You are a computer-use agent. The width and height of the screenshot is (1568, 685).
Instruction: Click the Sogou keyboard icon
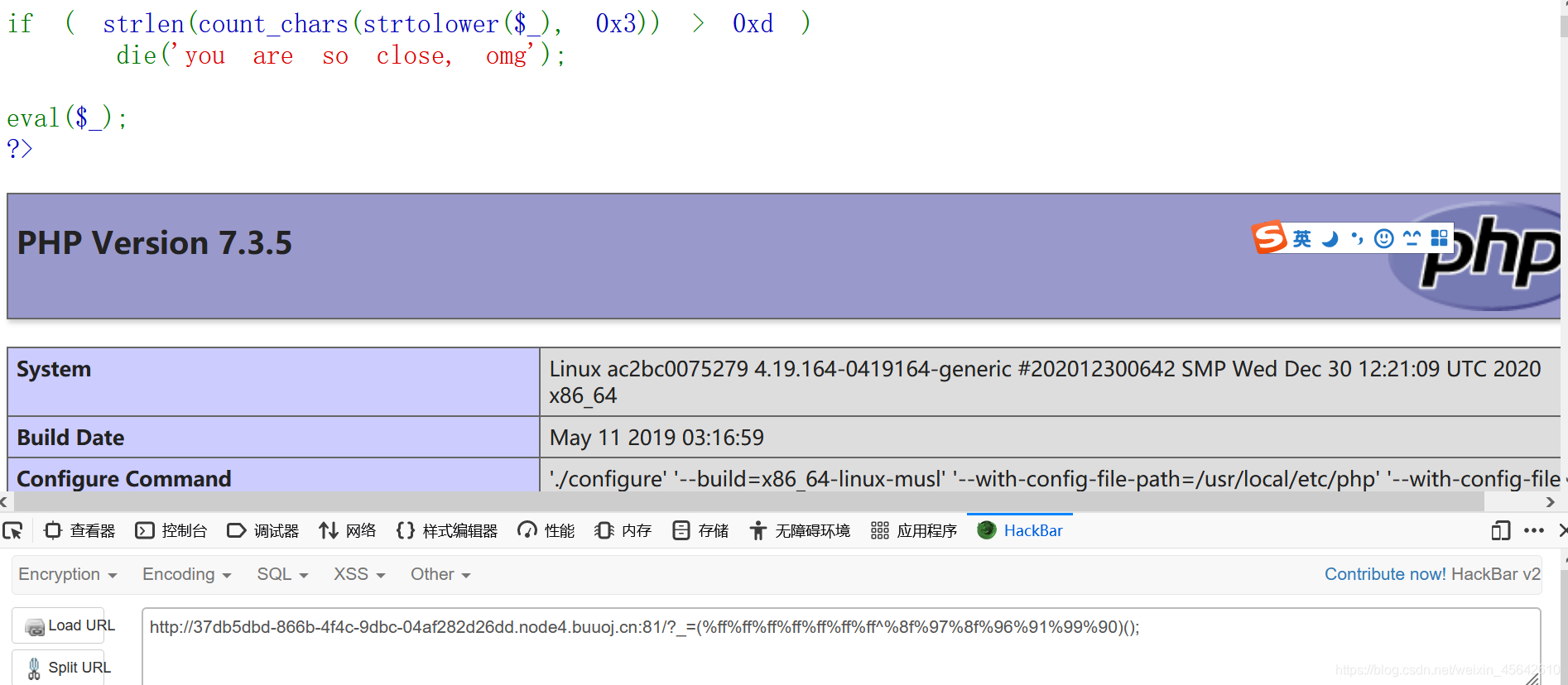(1412, 239)
